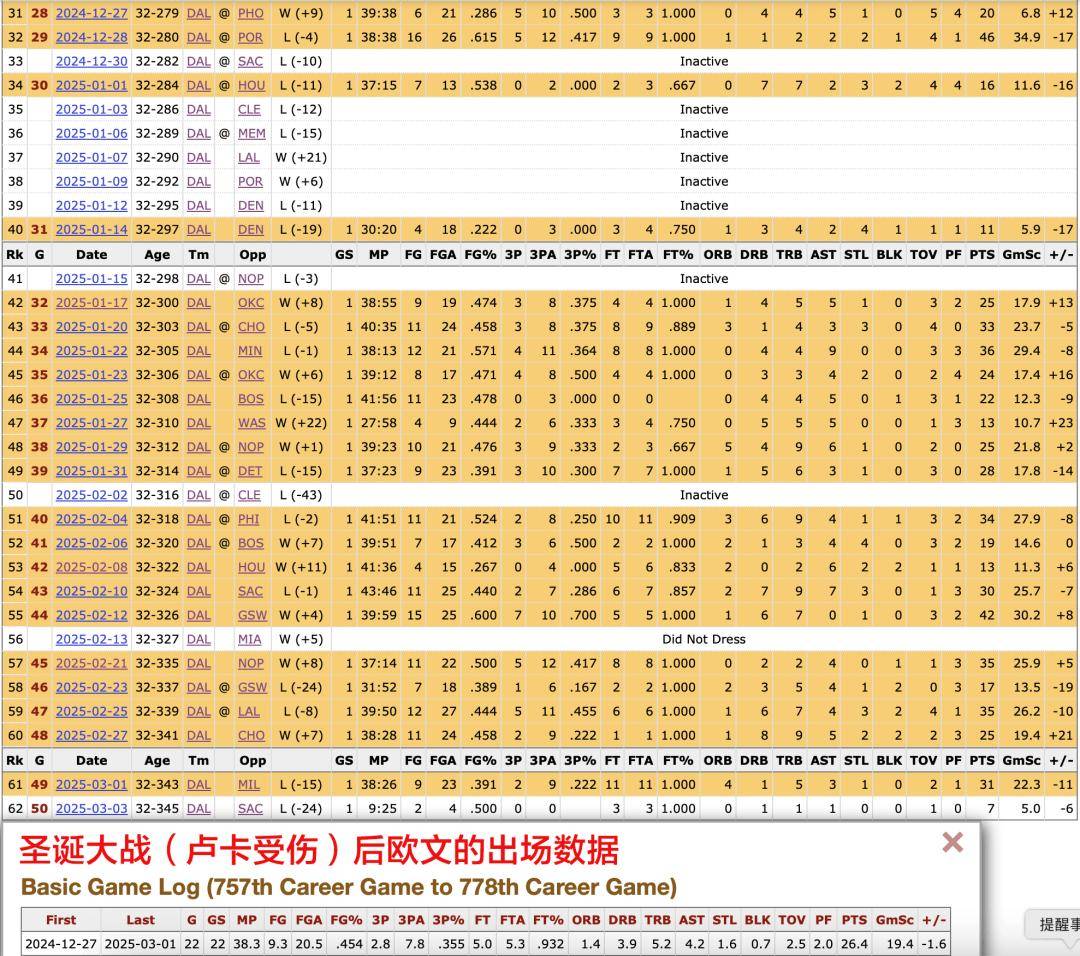Open the DAL team link on row 42

198,302
